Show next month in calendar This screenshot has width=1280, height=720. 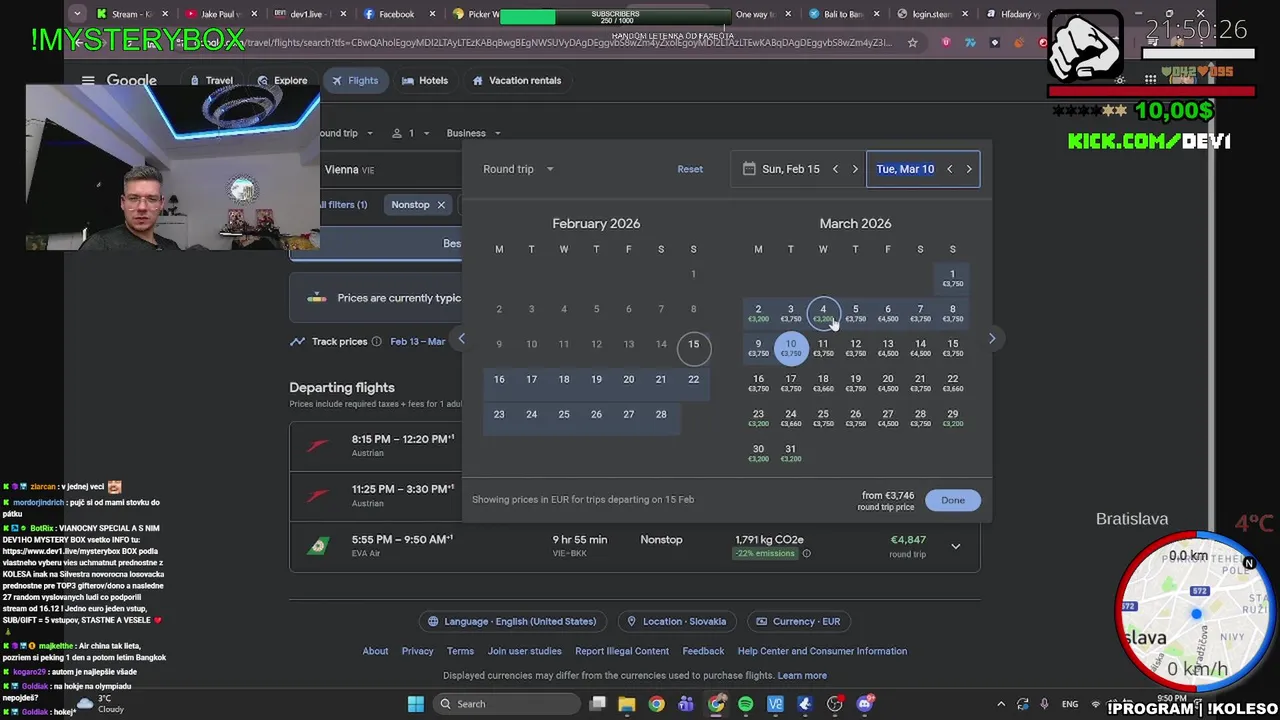click(x=992, y=339)
